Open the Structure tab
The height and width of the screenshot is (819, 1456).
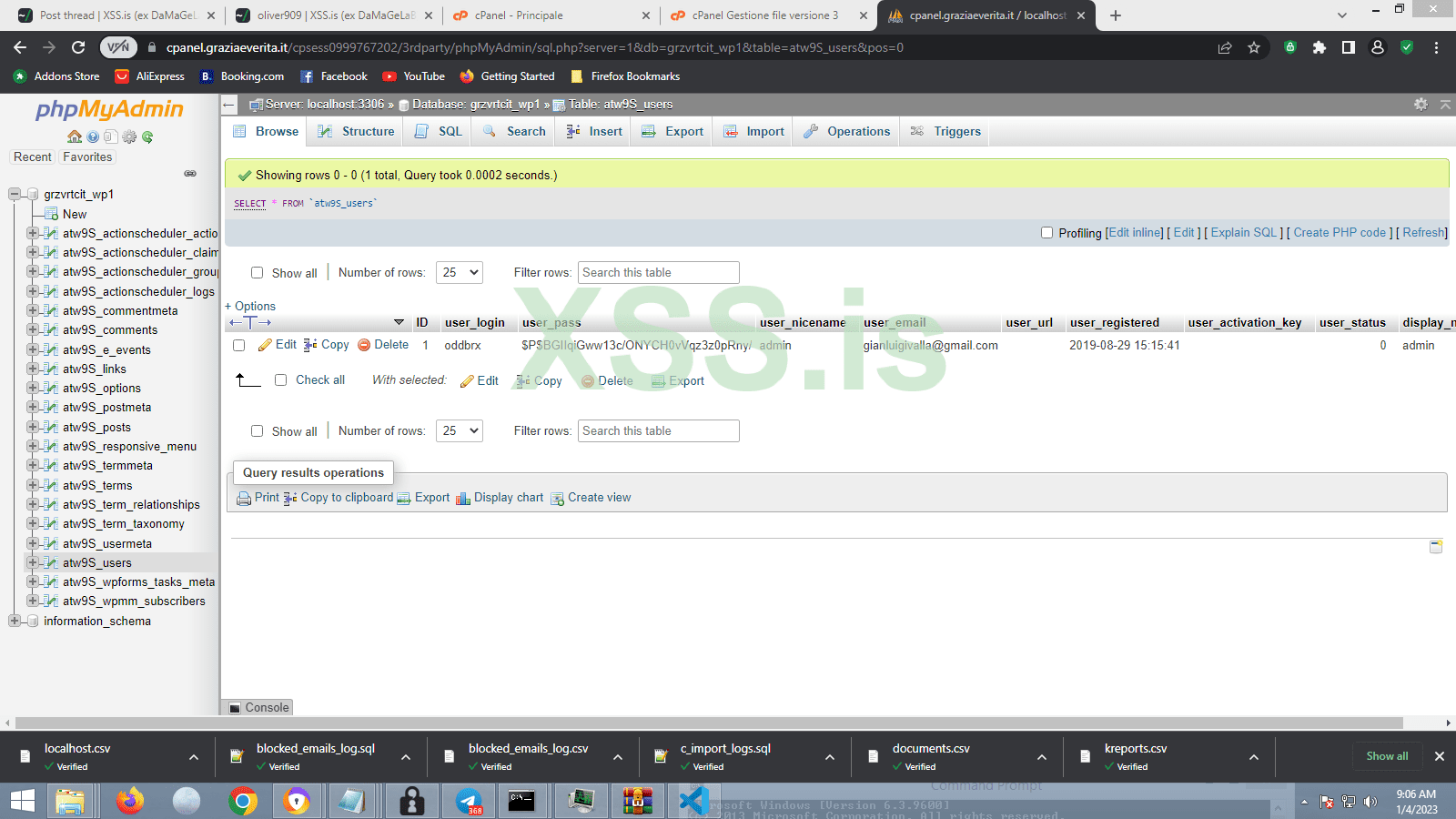click(x=356, y=131)
